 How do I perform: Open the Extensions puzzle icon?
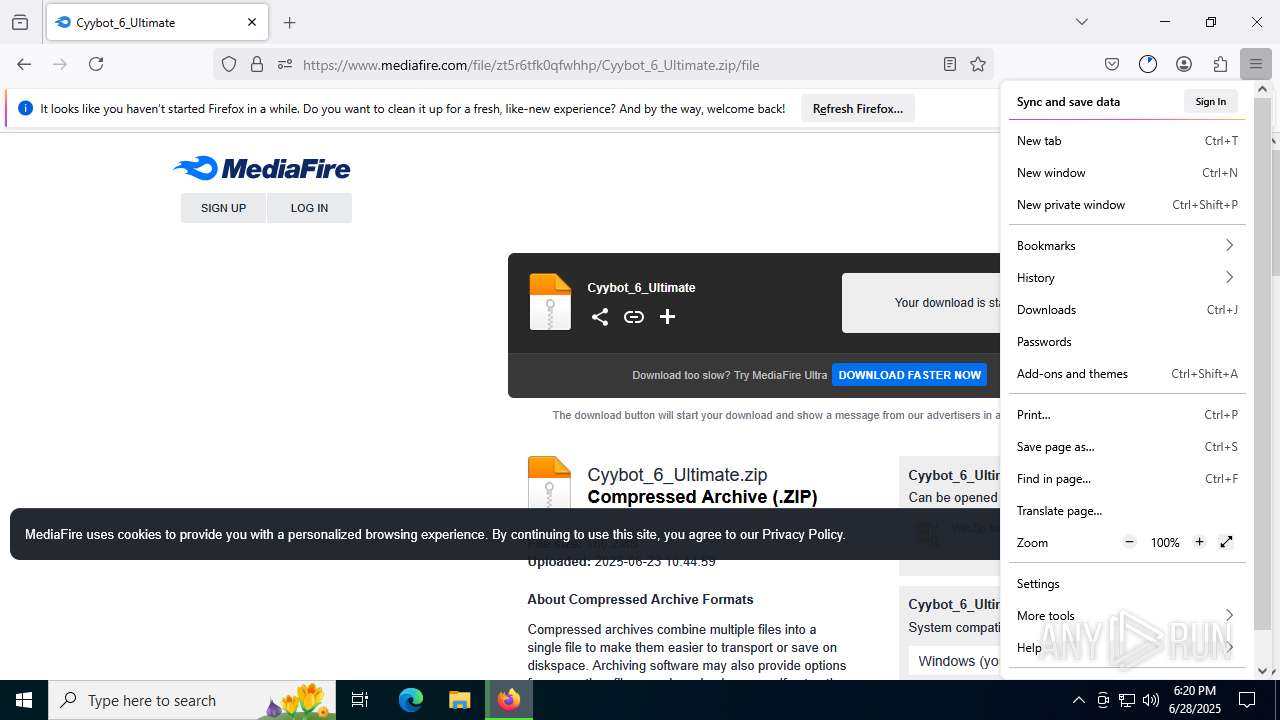(1220, 64)
